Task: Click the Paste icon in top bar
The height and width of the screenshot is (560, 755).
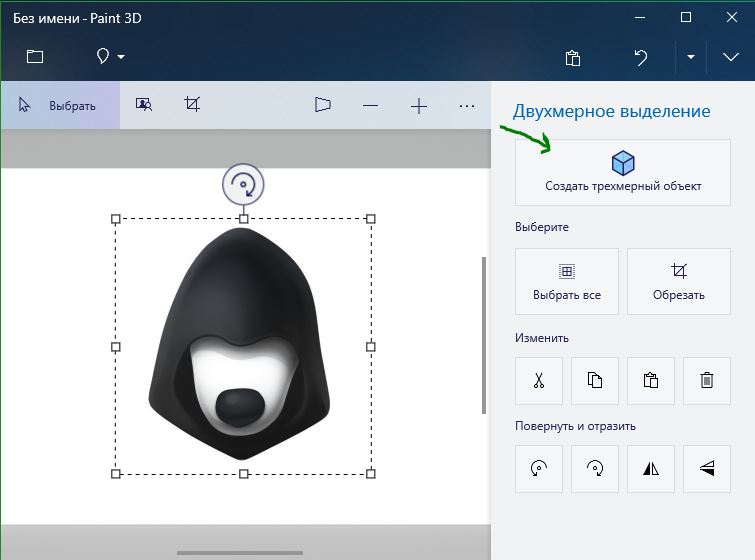Action: click(x=573, y=58)
